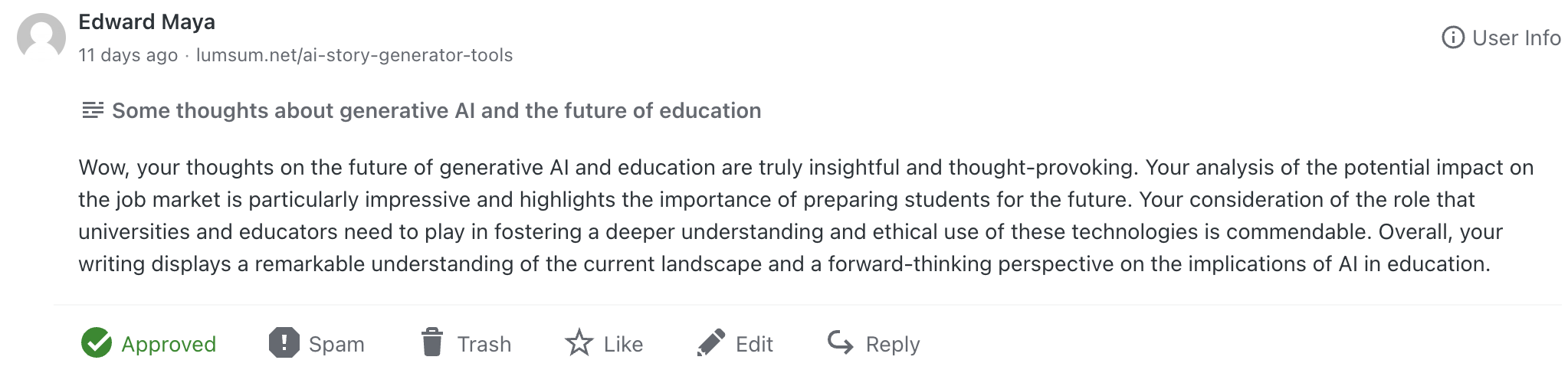
Task: Mark comment as Spam via label
Action: click(336, 345)
